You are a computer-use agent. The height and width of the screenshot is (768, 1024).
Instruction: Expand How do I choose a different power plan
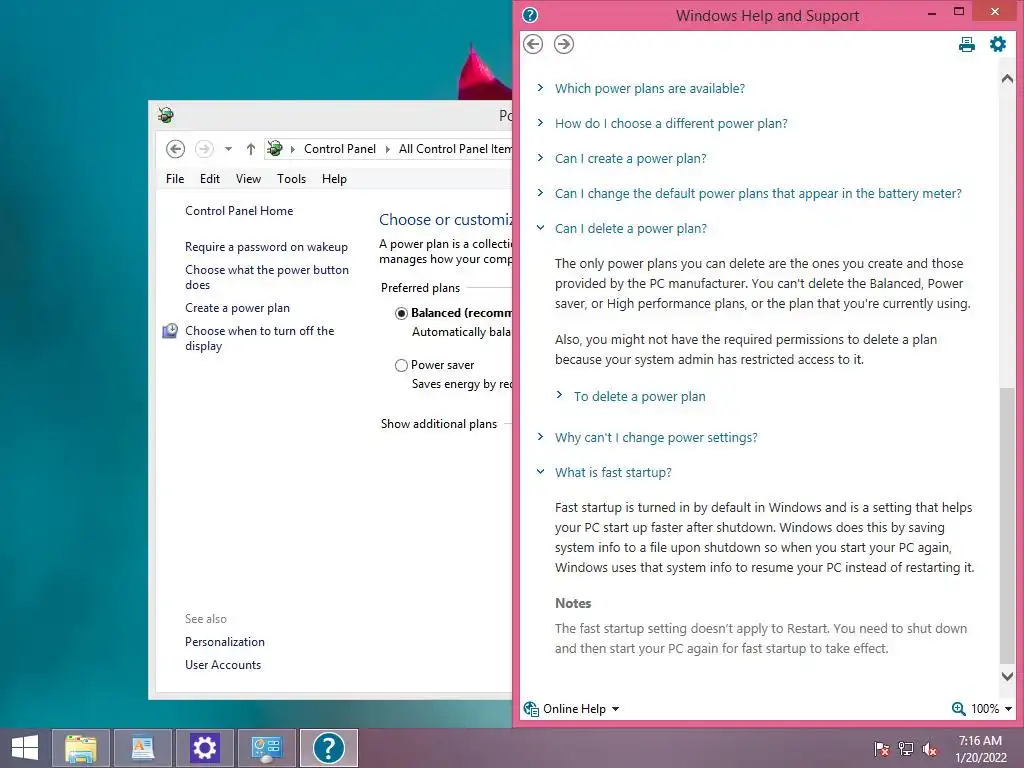[x=671, y=123]
